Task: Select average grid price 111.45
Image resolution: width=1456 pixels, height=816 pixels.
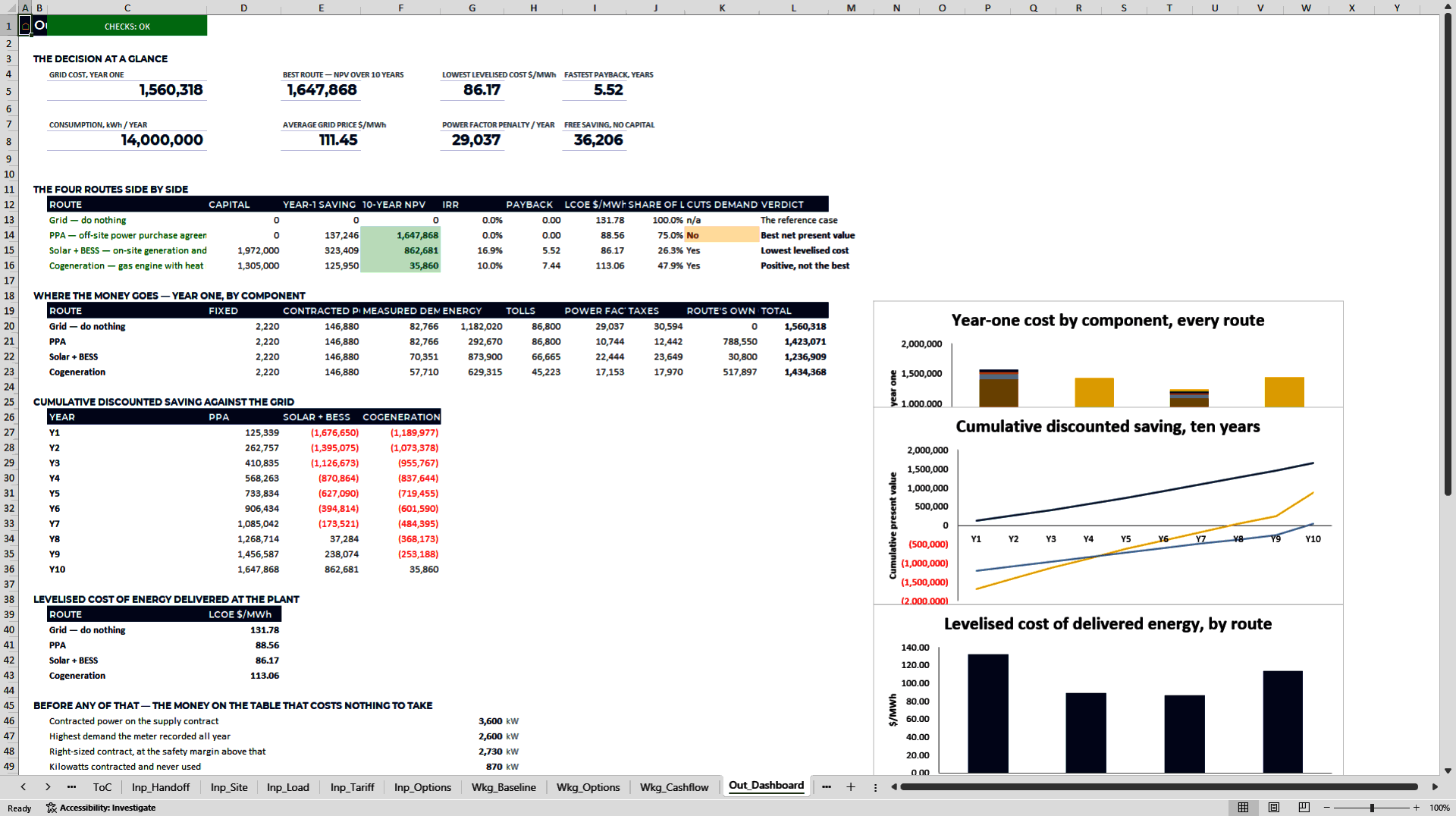Action: click(x=321, y=140)
